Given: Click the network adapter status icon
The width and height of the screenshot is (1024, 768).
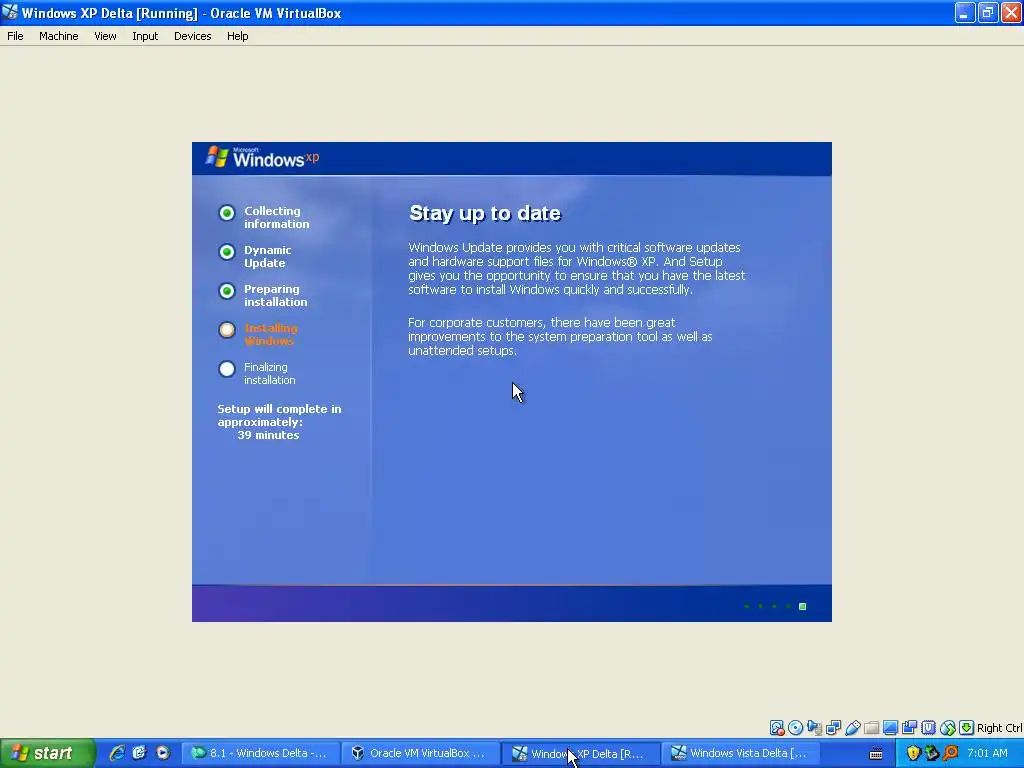Looking at the screenshot, I should [x=833, y=728].
